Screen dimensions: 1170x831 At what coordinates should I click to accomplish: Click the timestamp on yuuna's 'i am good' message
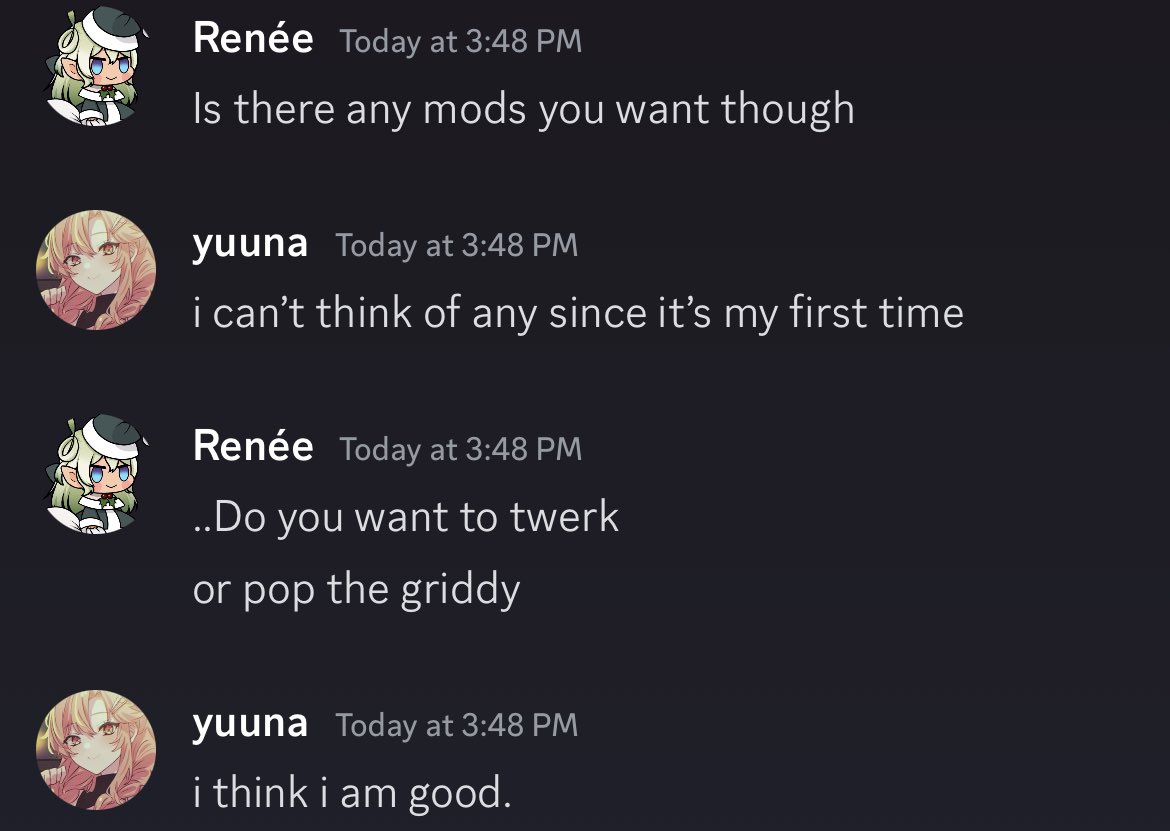(x=457, y=725)
